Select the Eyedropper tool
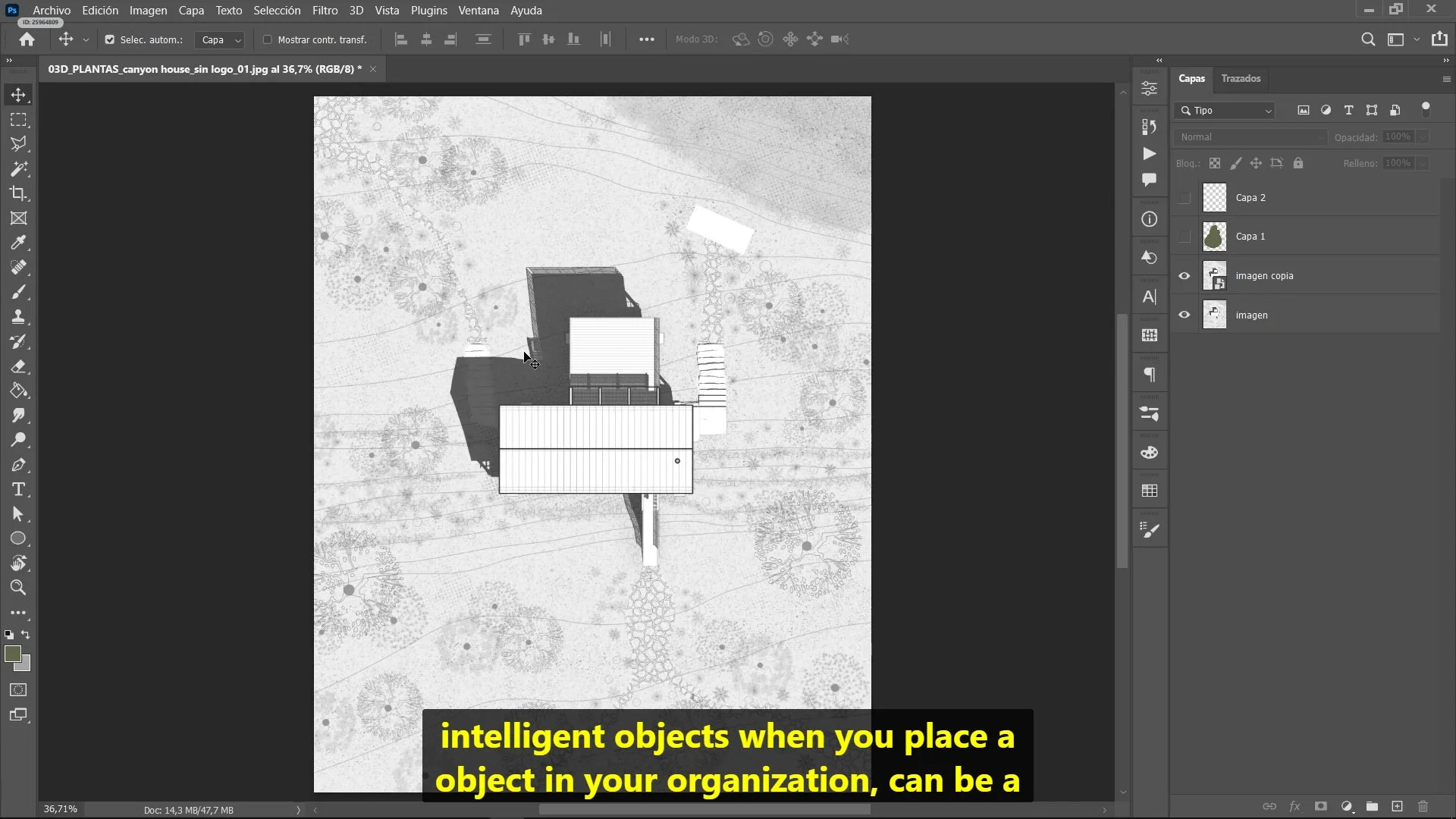Screen dimensions: 1456x819 (x=18, y=243)
